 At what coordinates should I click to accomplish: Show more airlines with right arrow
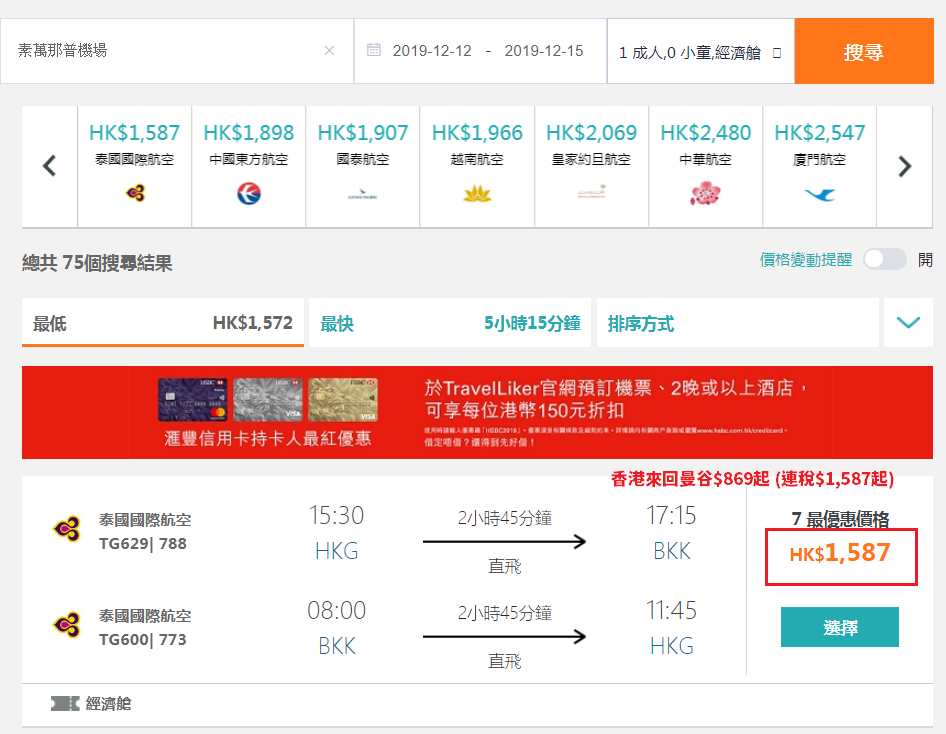click(x=904, y=166)
